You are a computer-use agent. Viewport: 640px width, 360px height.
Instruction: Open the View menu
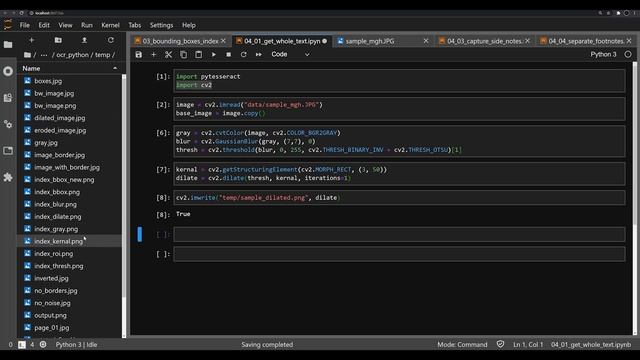(x=65, y=25)
